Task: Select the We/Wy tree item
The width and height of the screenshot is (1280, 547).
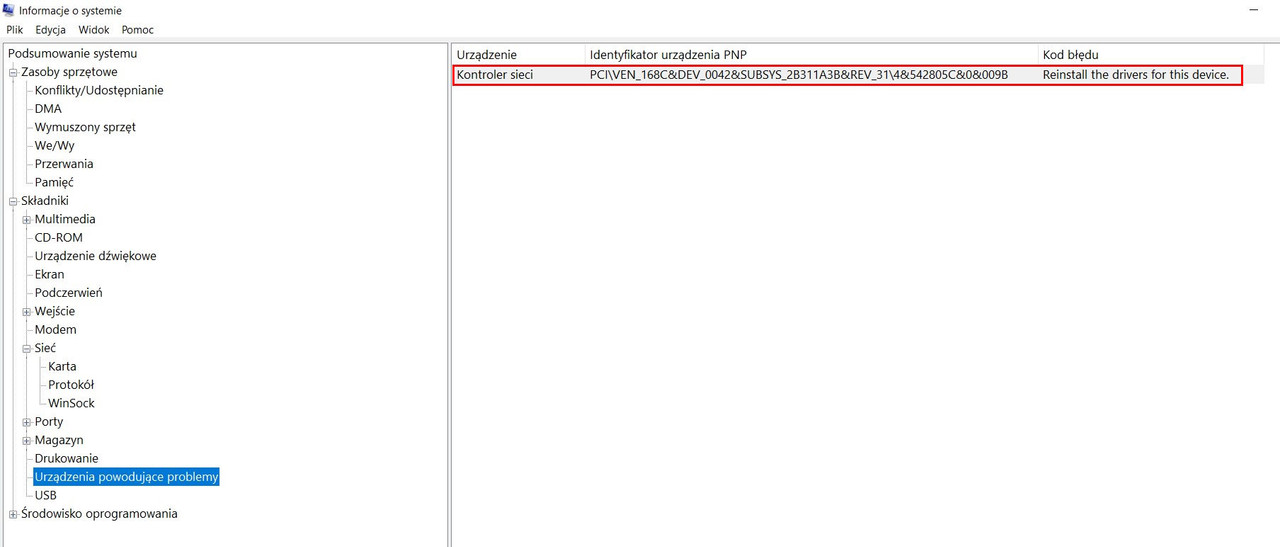Action: tap(54, 145)
